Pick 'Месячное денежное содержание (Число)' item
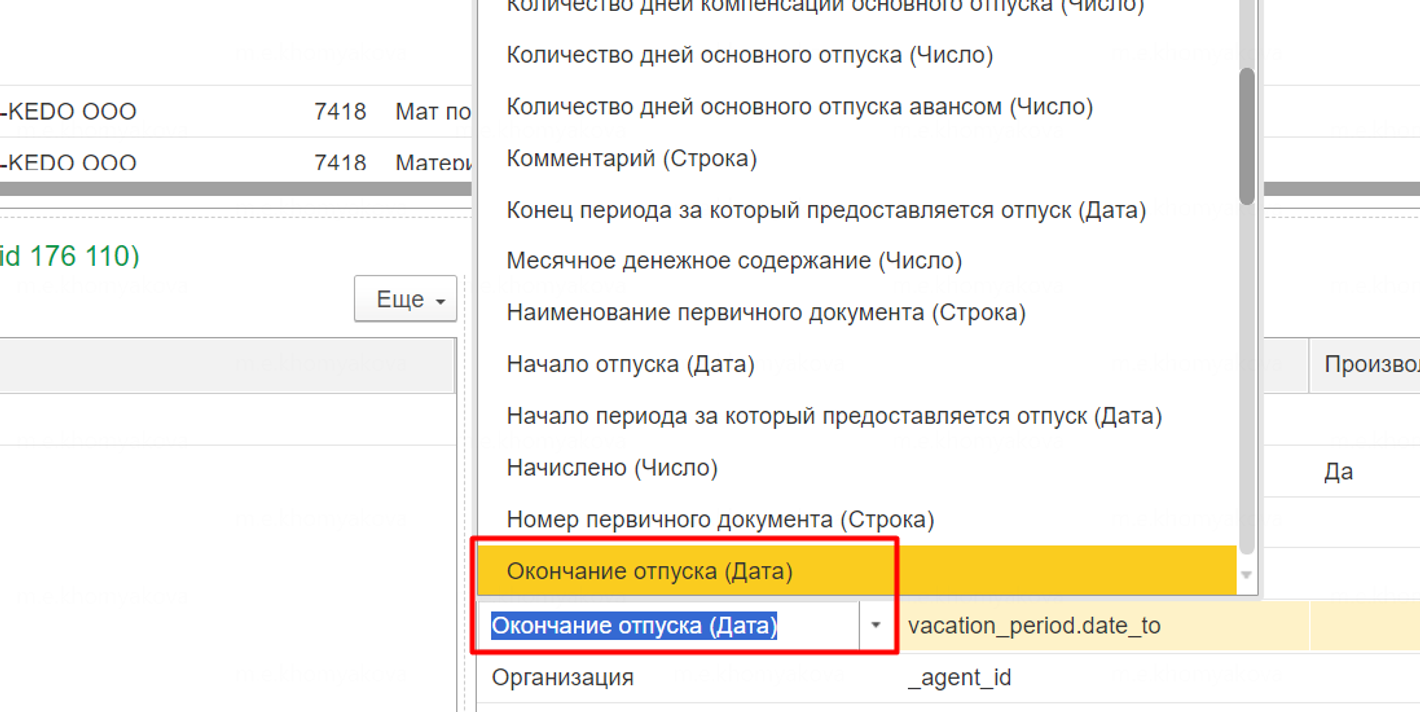1420x712 pixels. 733,262
